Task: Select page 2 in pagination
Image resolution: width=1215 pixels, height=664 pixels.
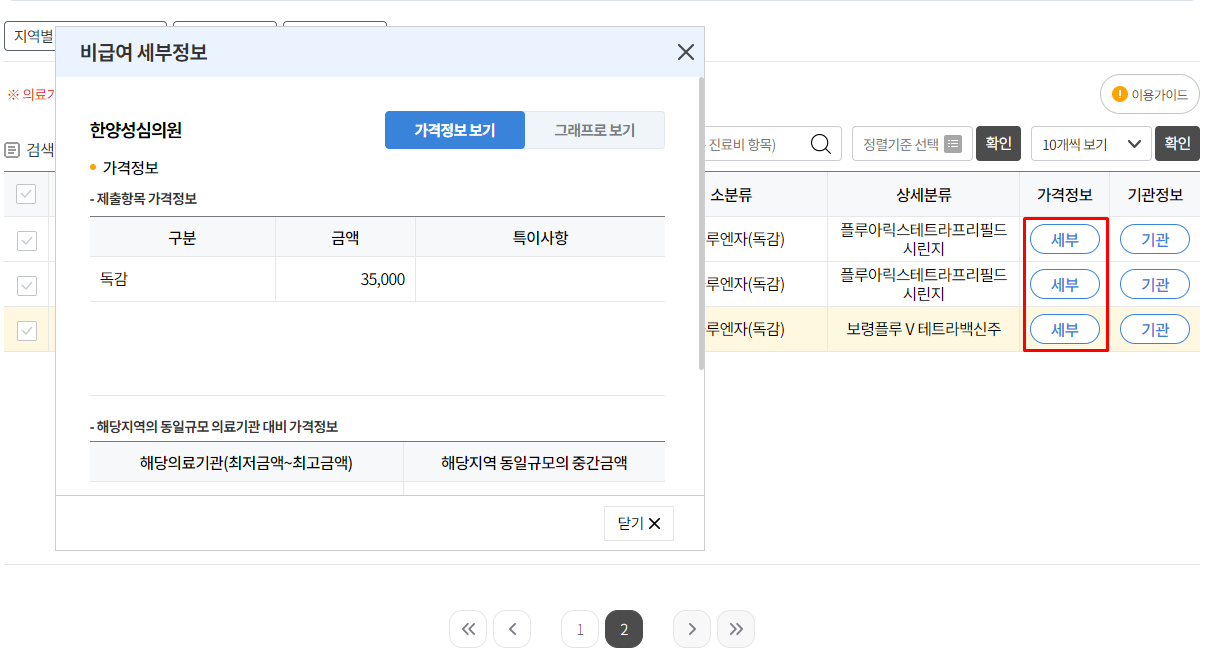Action: pyautogui.click(x=624, y=629)
